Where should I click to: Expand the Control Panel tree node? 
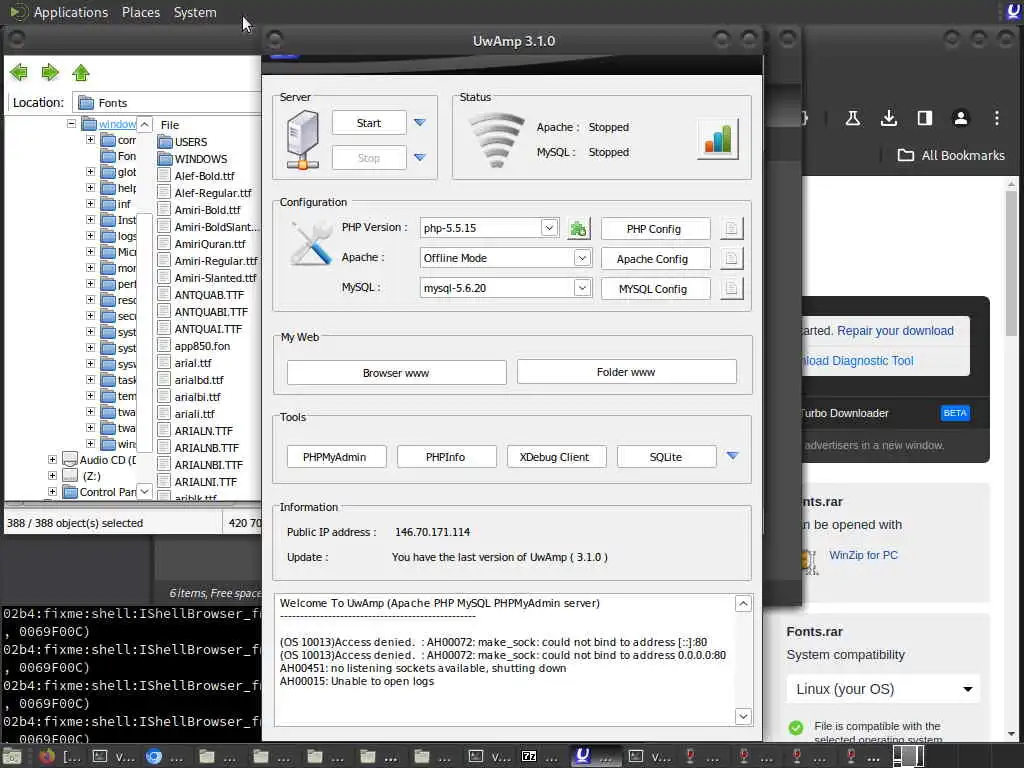click(x=52, y=492)
